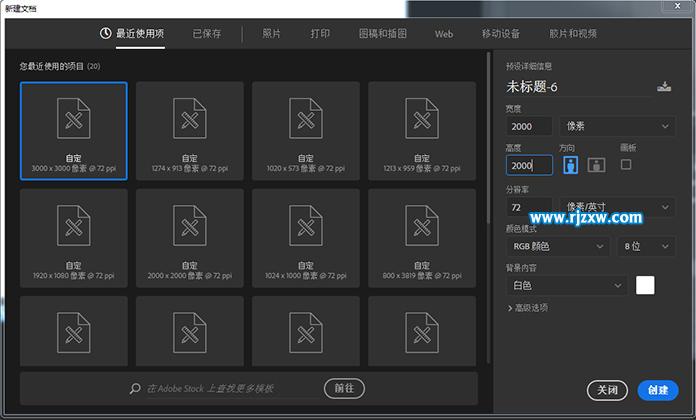This screenshot has width=696, height=420.
Task: Choose the 2000 x 2000 像素 custom preset
Action: (190, 238)
